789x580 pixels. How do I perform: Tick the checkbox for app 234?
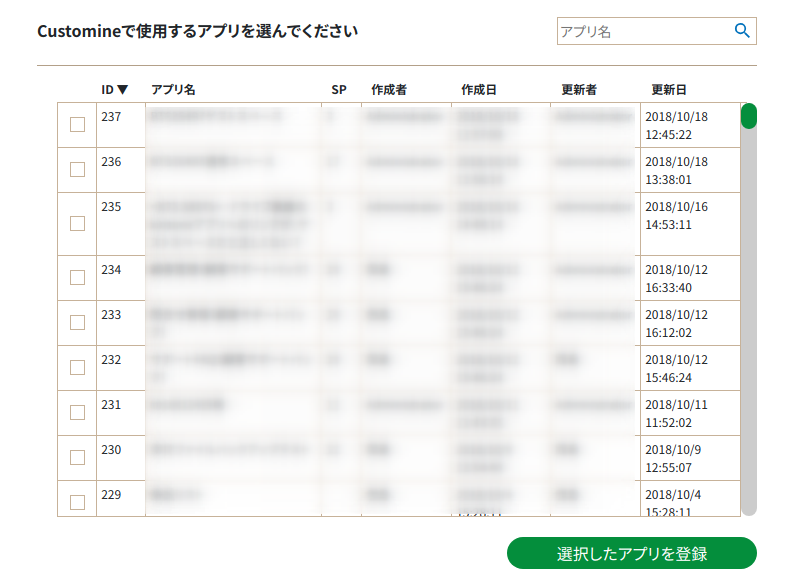click(x=77, y=277)
